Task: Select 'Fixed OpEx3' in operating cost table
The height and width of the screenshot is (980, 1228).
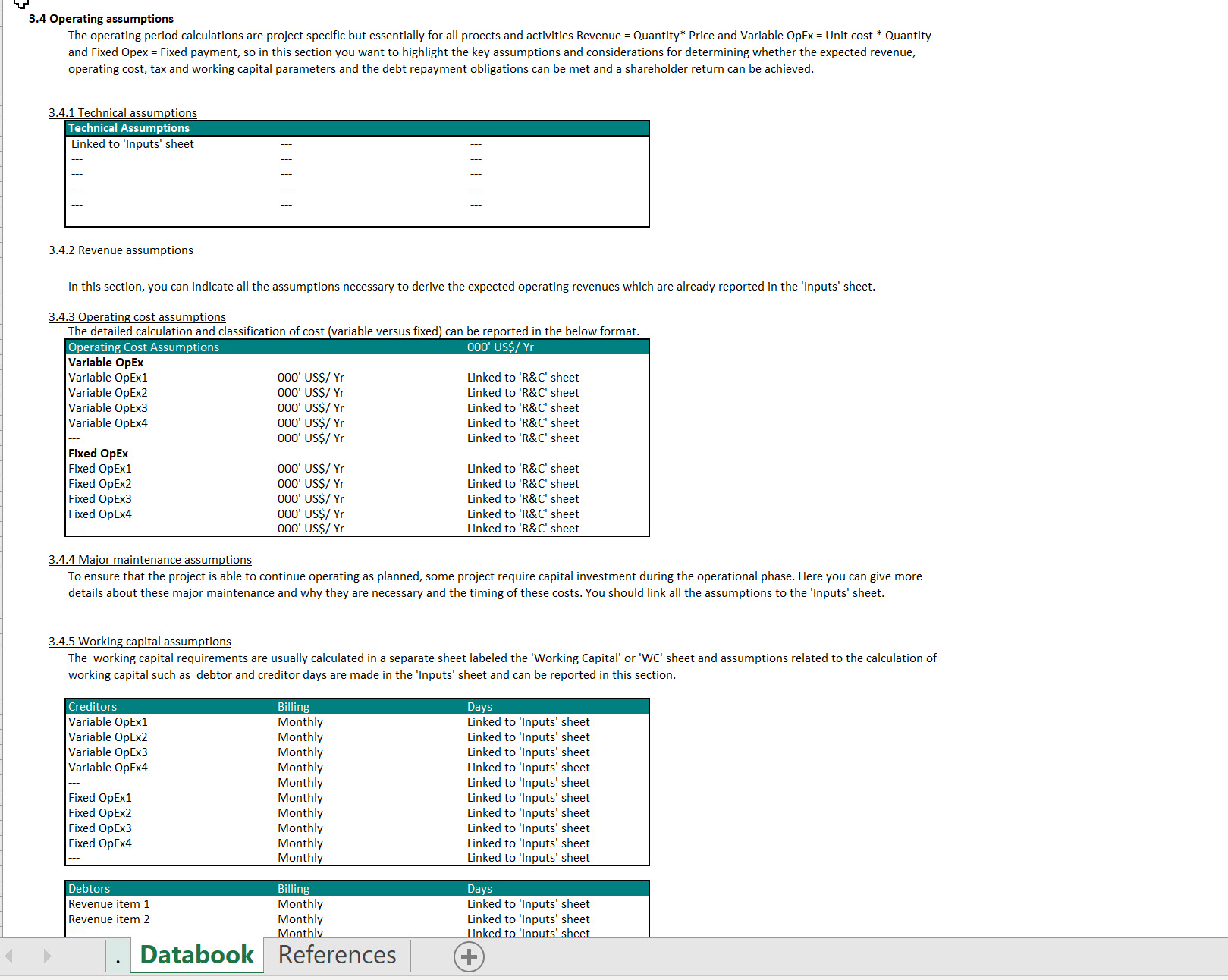Action: coord(100,499)
